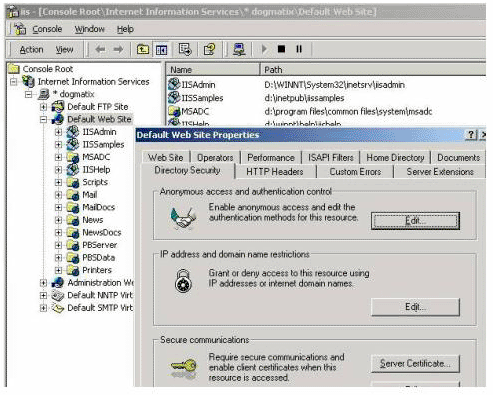Click the Server Certificate button
The image size is (493, 395).
click(x=415, y=364)
